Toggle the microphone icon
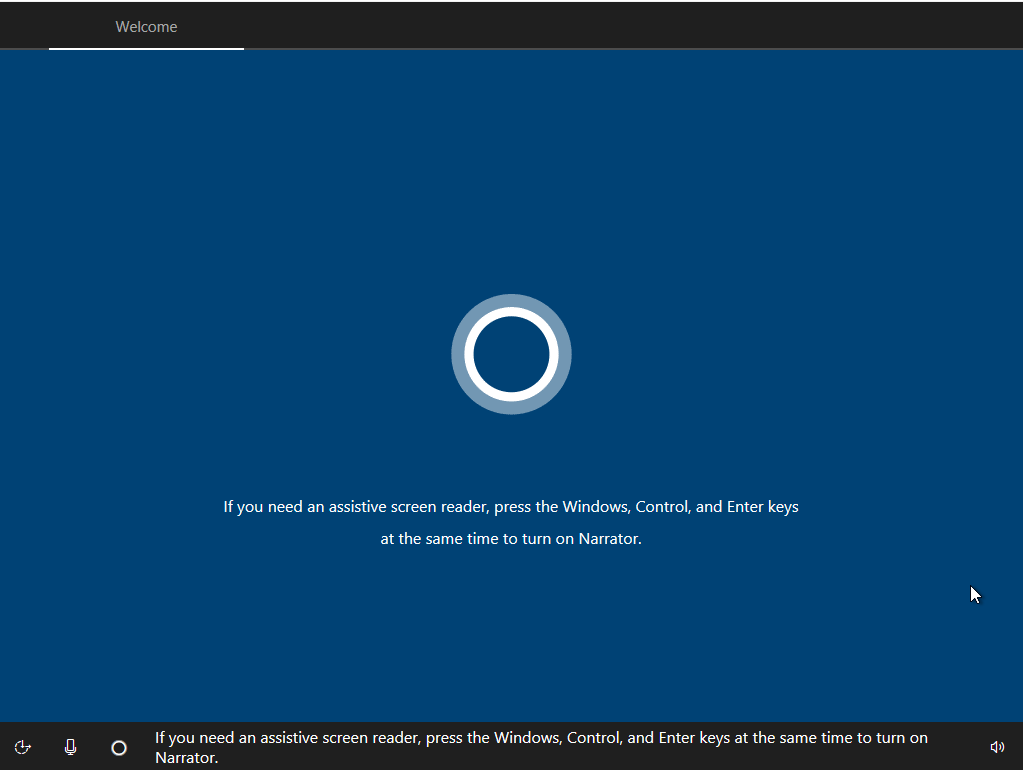This screenshot has width=1023, height=770. click(x=70, y=747)
